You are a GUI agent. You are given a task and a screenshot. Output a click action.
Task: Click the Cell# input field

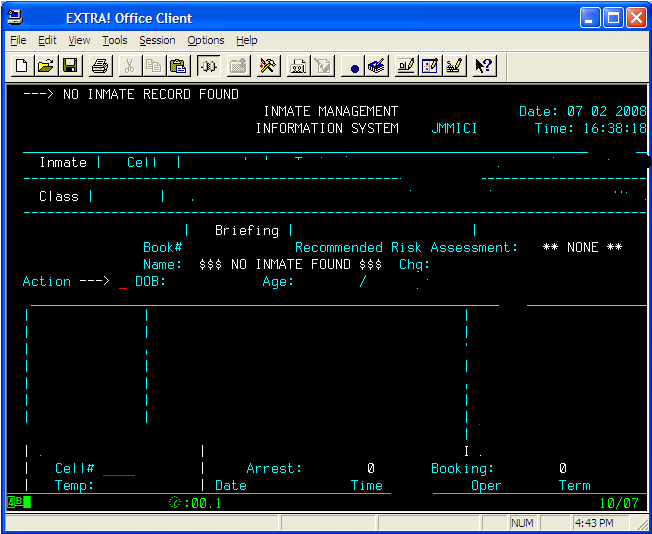point(118,469)
